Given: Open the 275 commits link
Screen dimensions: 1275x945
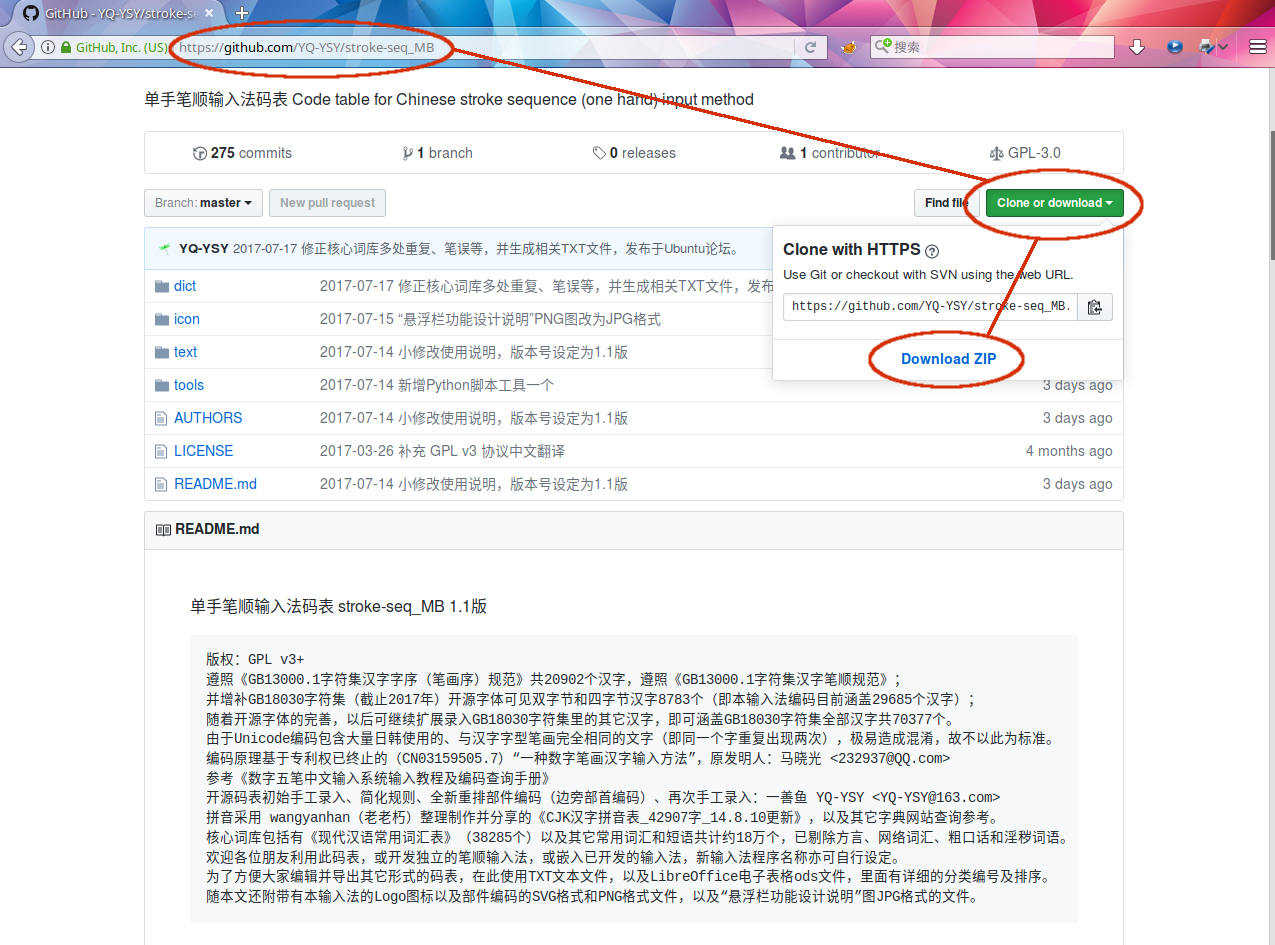Looking at the screenshot, I should pos(242,153).
